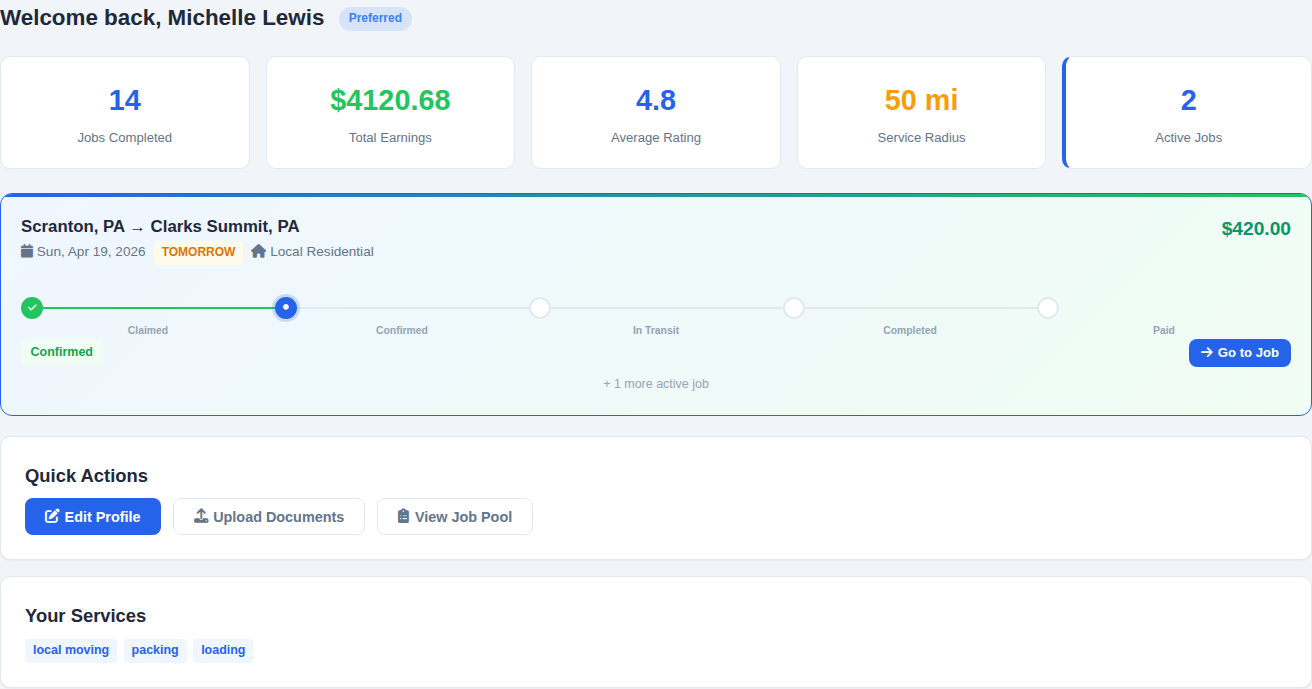This screenshot has height=689, width=1312.
Task: Click the Preferred badge
Action: [x=375, y=18]
